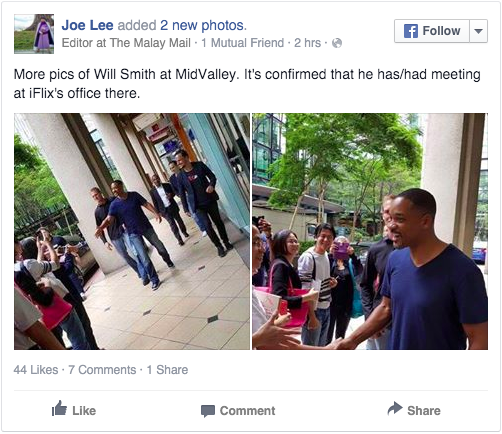Open the '1 Mutual Friend' link
The image size is (502, 434).
tap(243, 43)
